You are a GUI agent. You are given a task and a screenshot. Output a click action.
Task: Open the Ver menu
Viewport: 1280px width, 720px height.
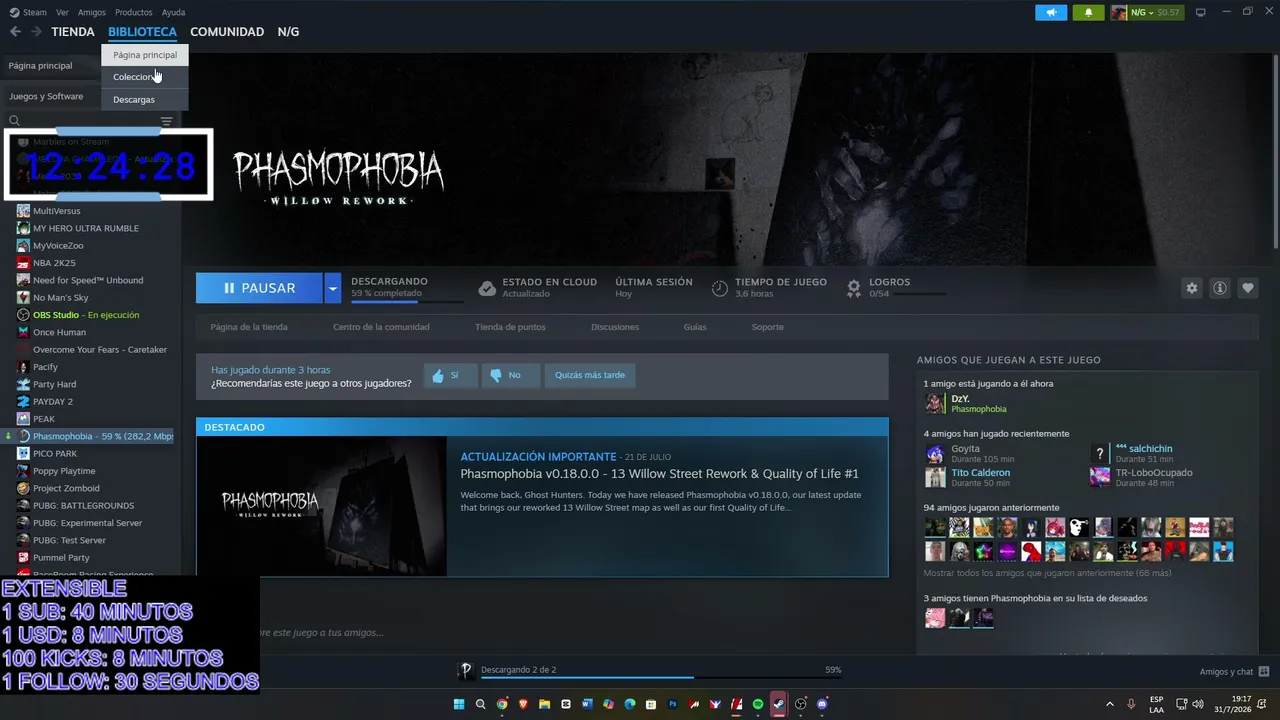[62, 12]
